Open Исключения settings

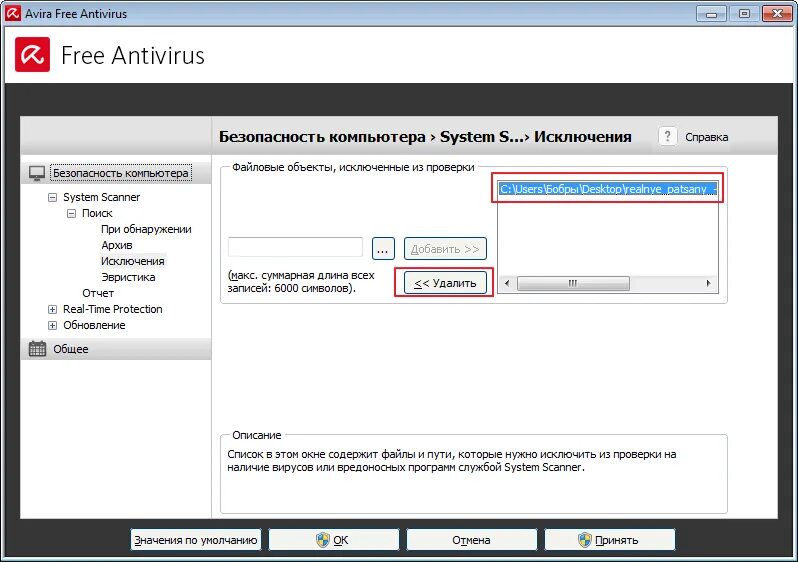(x=132, y=261)
